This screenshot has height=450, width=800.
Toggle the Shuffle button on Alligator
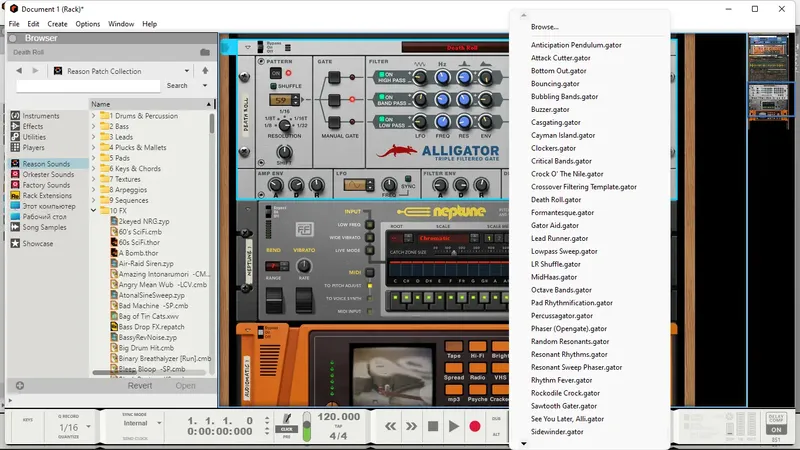[273, 86]
